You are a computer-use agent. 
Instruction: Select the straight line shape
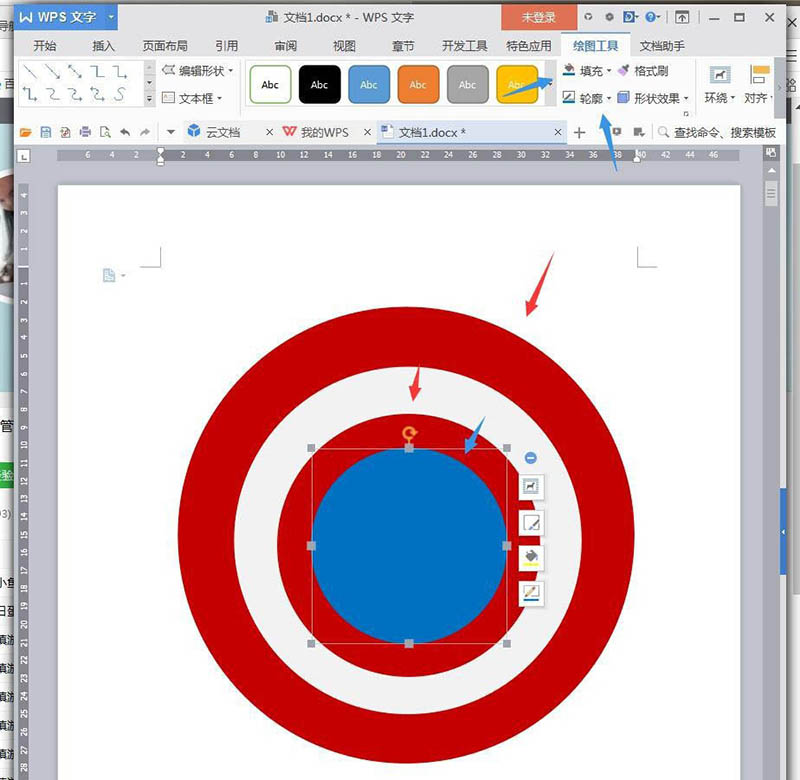(31, 72)
